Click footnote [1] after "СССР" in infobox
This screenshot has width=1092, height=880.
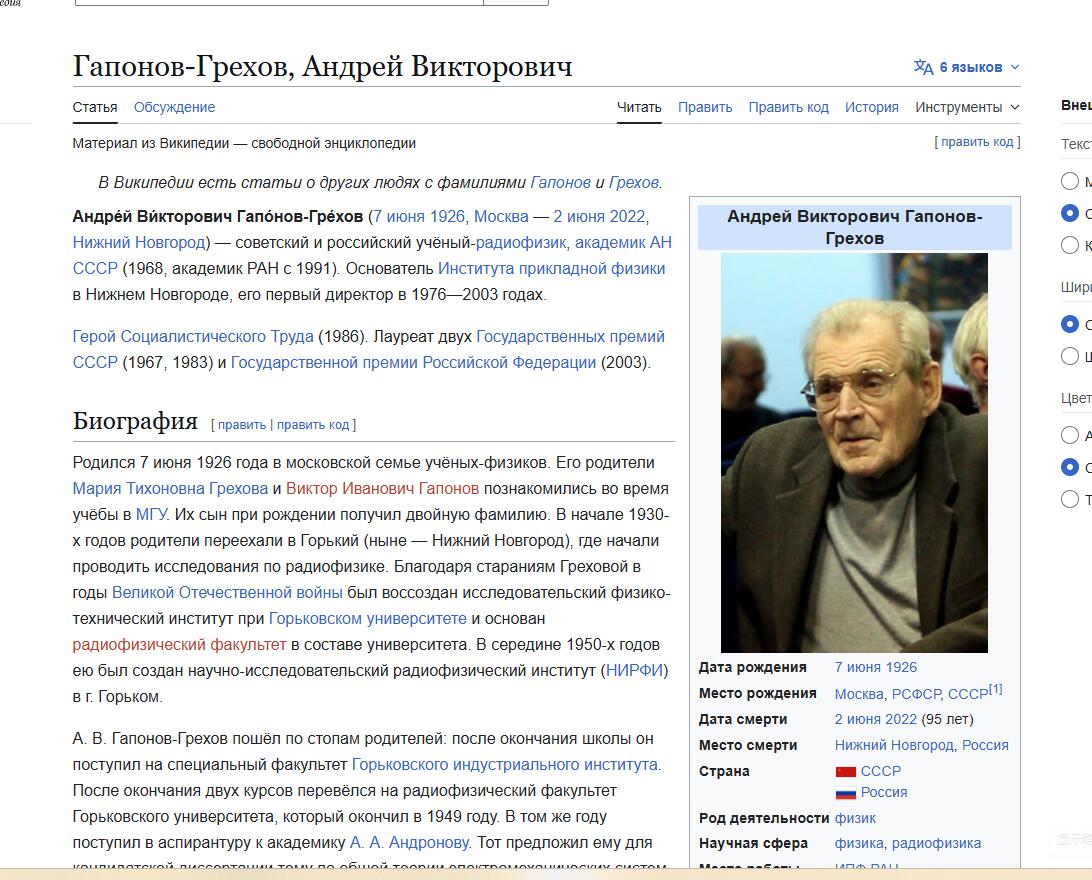pos(996,690)
